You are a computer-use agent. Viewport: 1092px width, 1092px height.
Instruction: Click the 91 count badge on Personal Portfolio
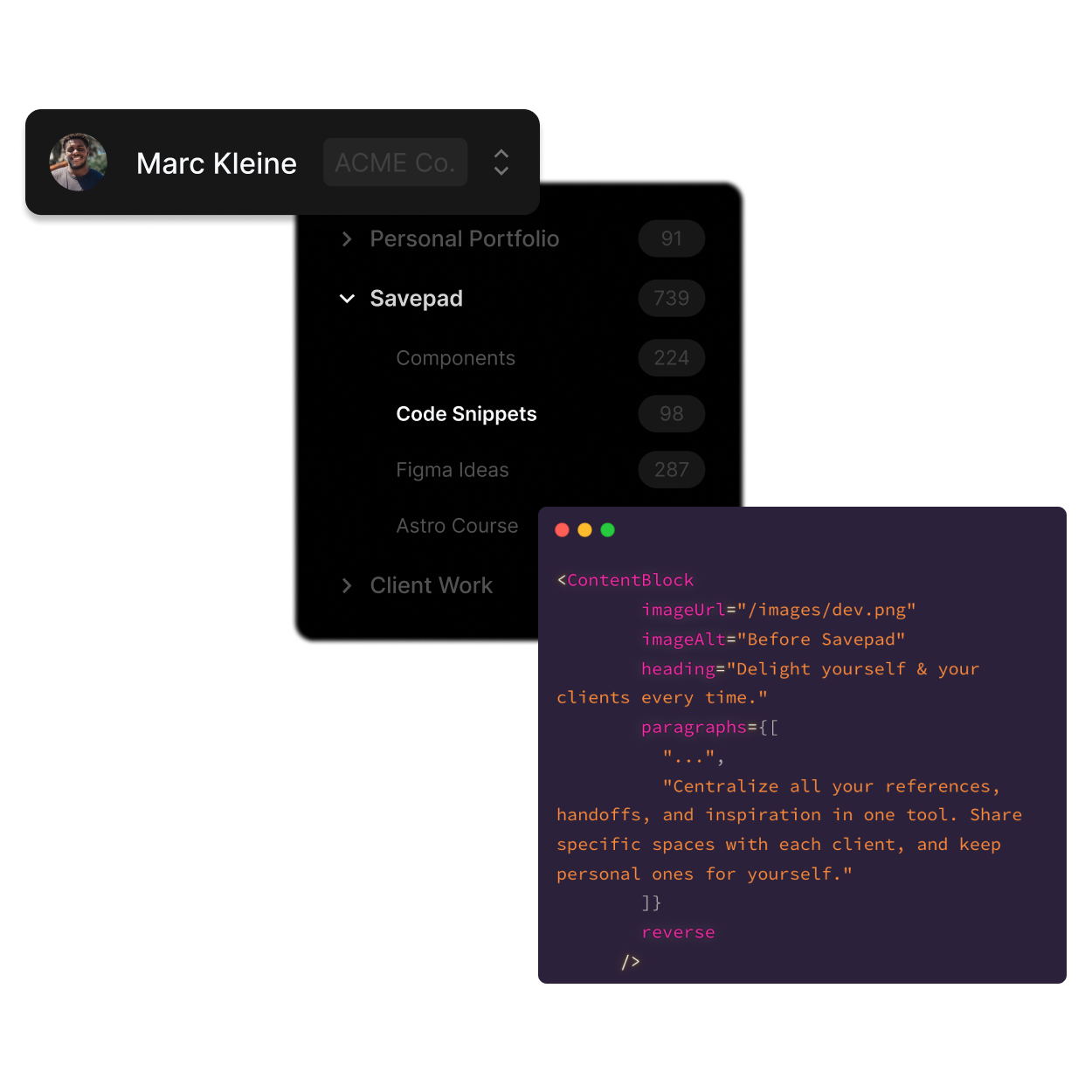(671, 238)
